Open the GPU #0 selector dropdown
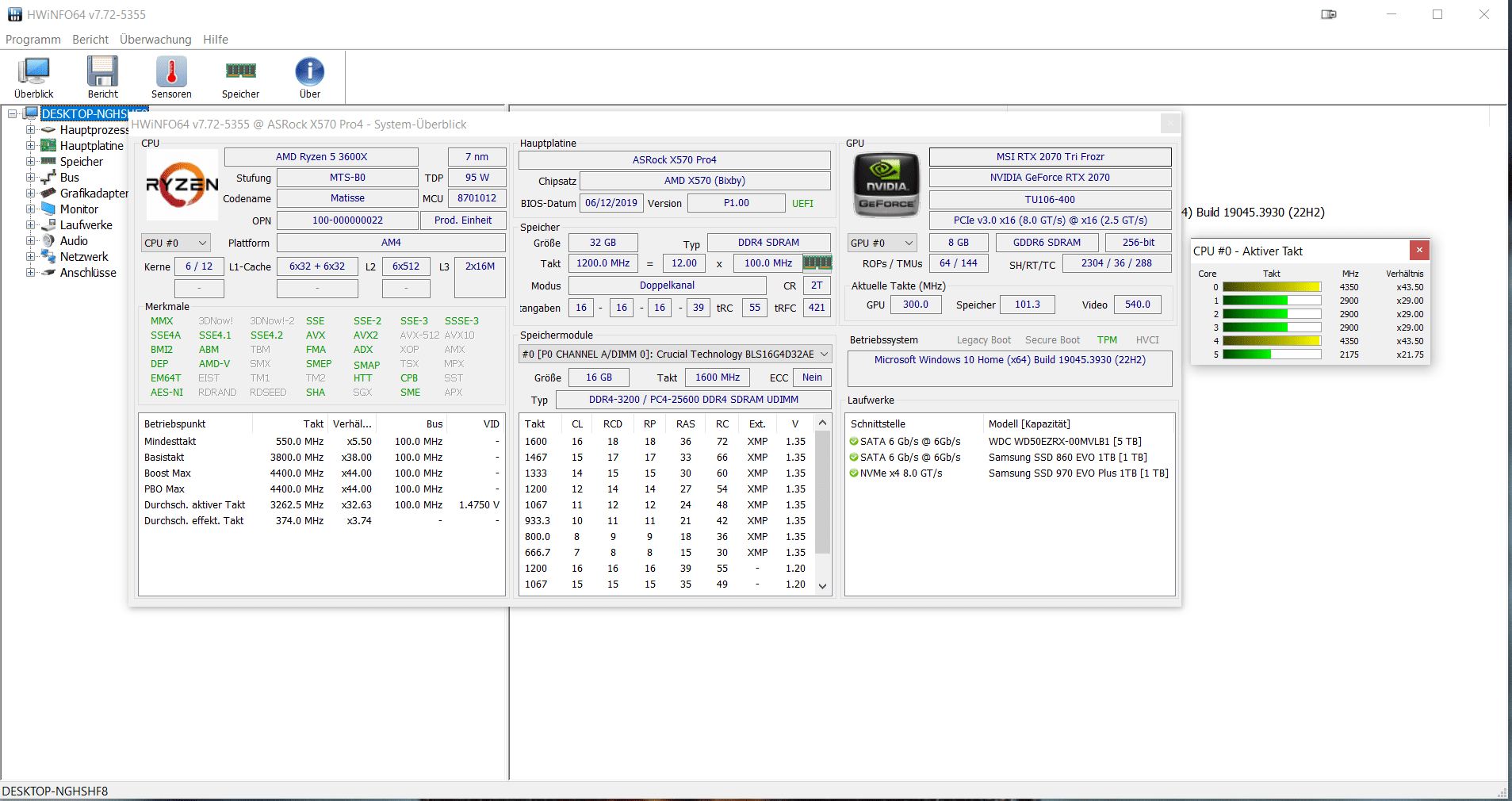The height and width of the screenshot is (801, 1512). pos(882,243)
